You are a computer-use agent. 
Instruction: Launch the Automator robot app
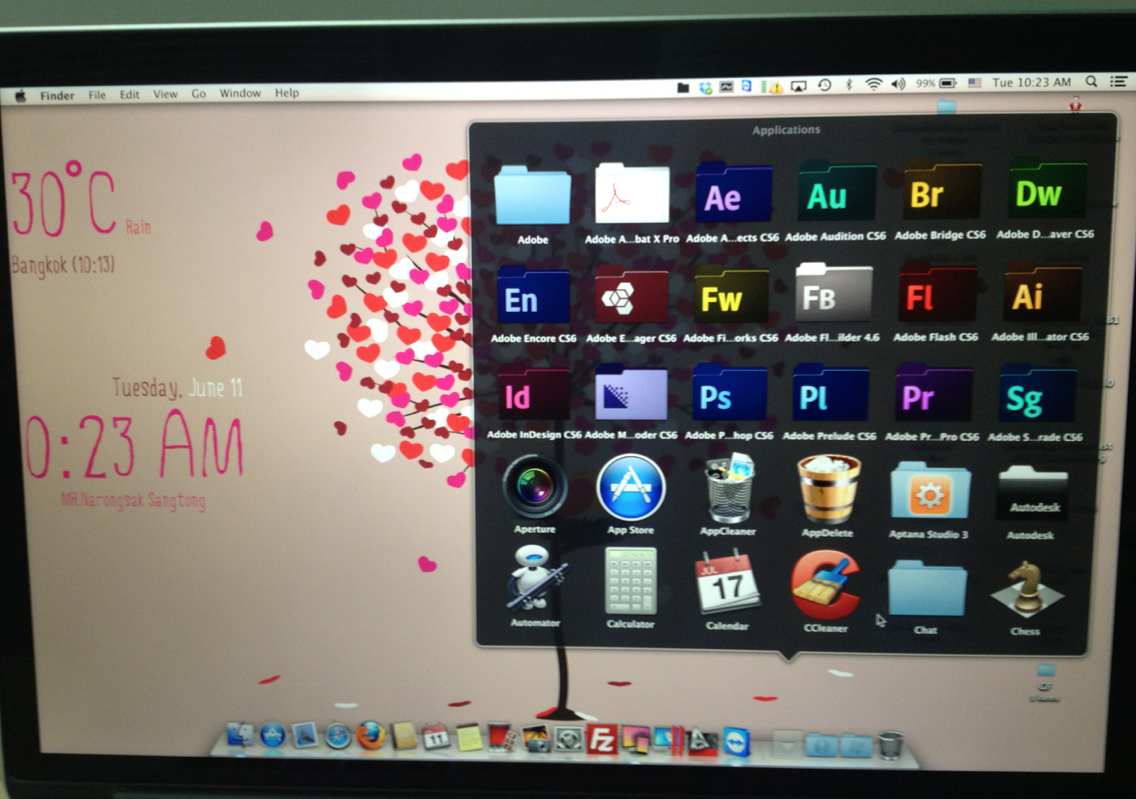click(x=535, y=580)
